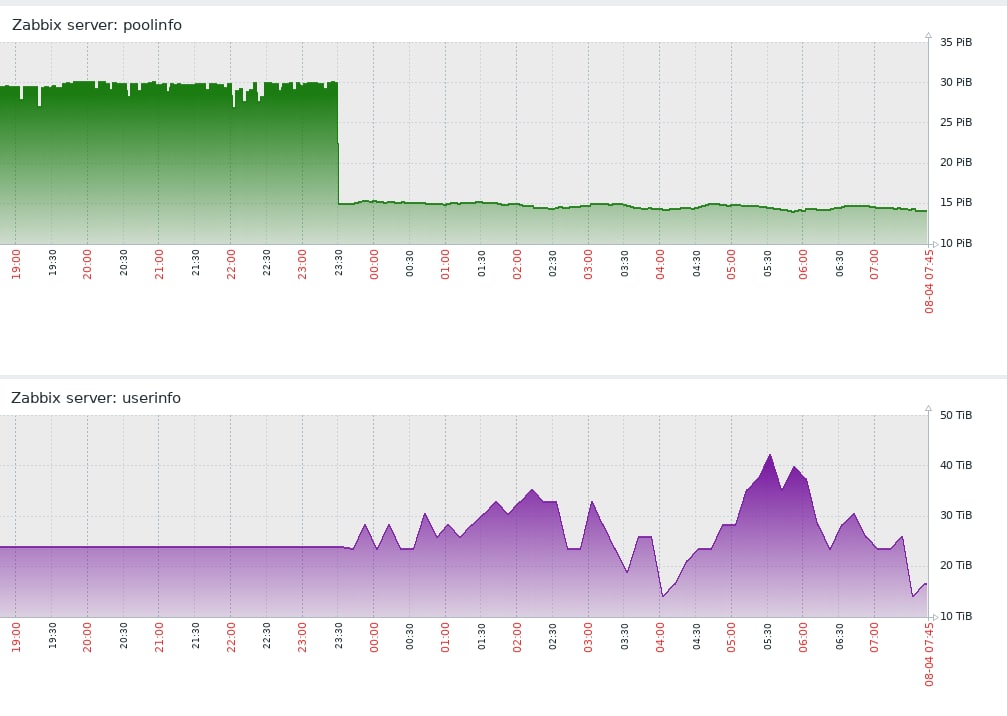This screenshot has height=716, width=1007.
Task: Click 04:30 time label under poolinfo graph
Action: pyautogui.click(x=696, y=263)
